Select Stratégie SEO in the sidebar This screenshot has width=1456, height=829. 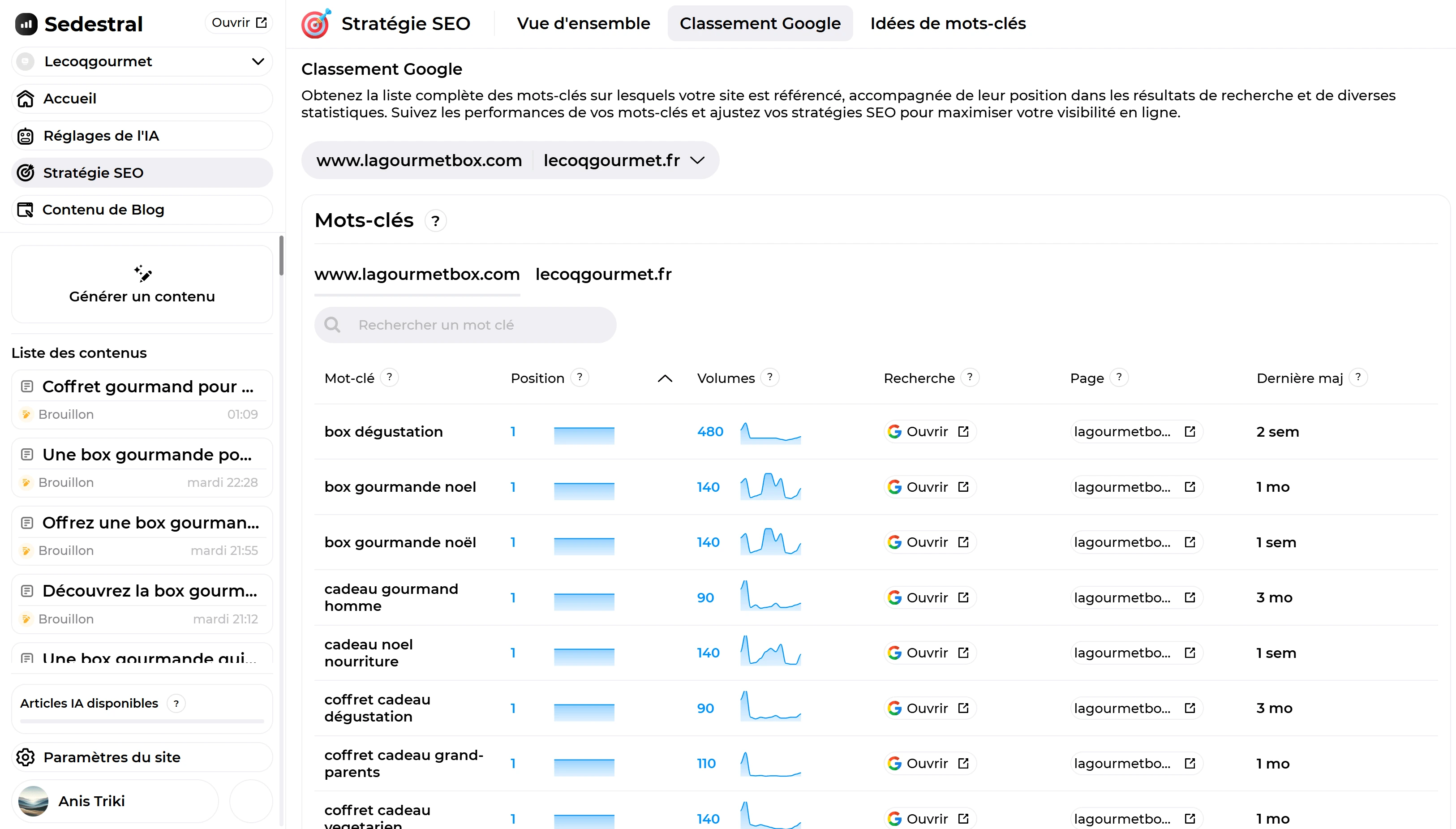142,172
